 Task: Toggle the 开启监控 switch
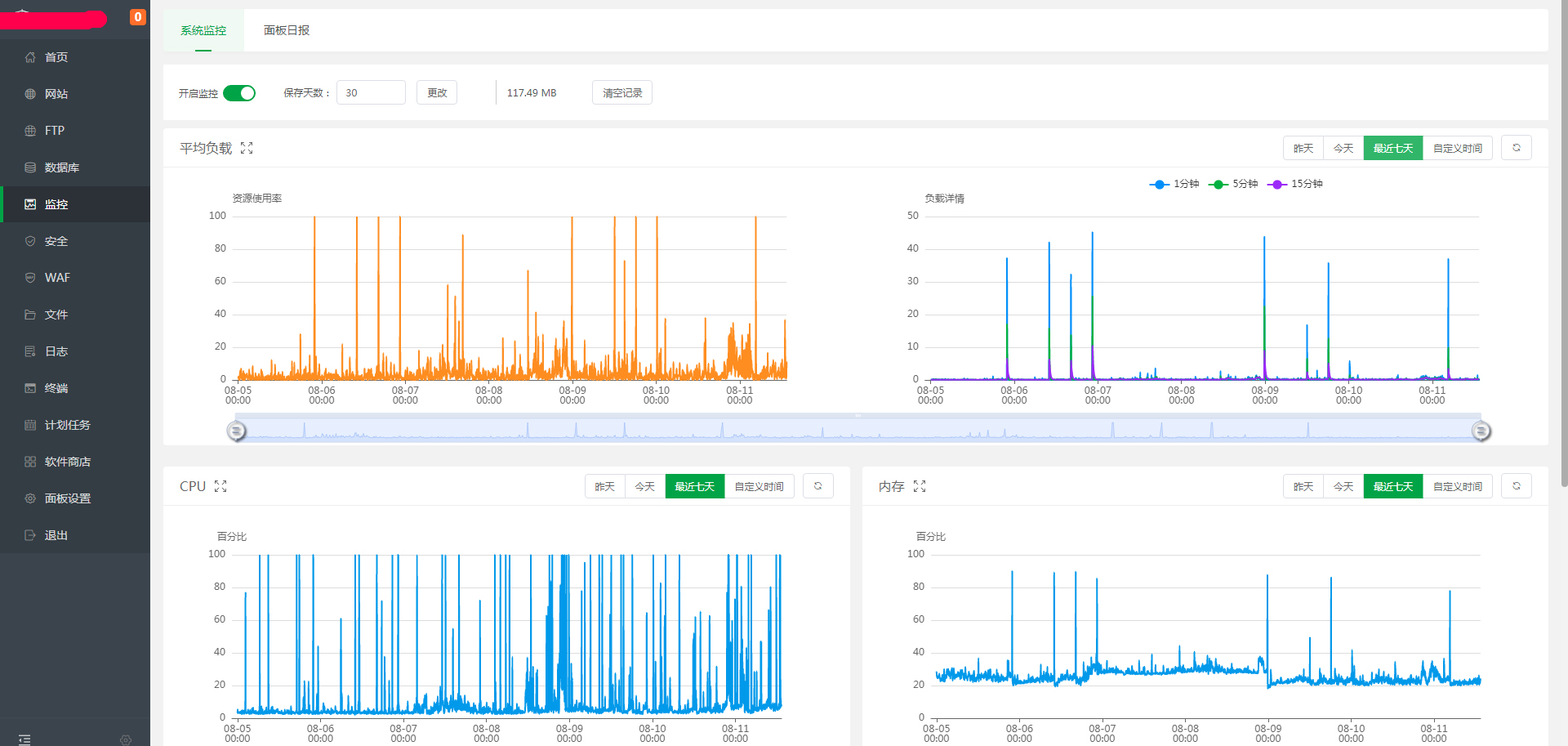239,93
